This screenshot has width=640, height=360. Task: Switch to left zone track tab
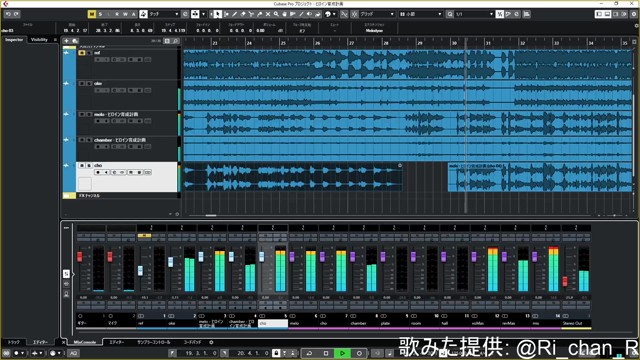(13, 342)
